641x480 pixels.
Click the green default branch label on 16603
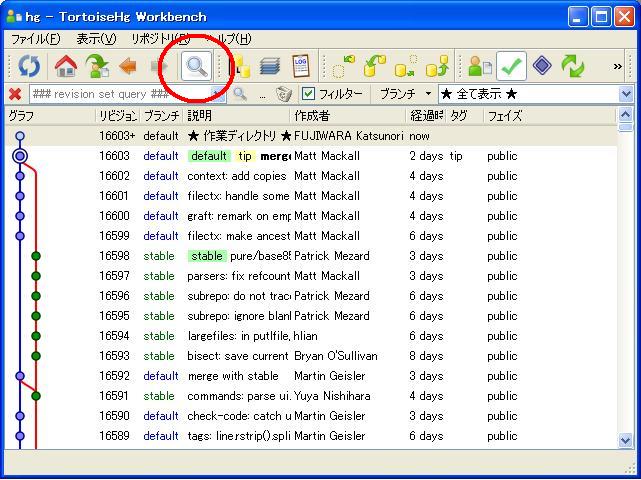[209, 156]
